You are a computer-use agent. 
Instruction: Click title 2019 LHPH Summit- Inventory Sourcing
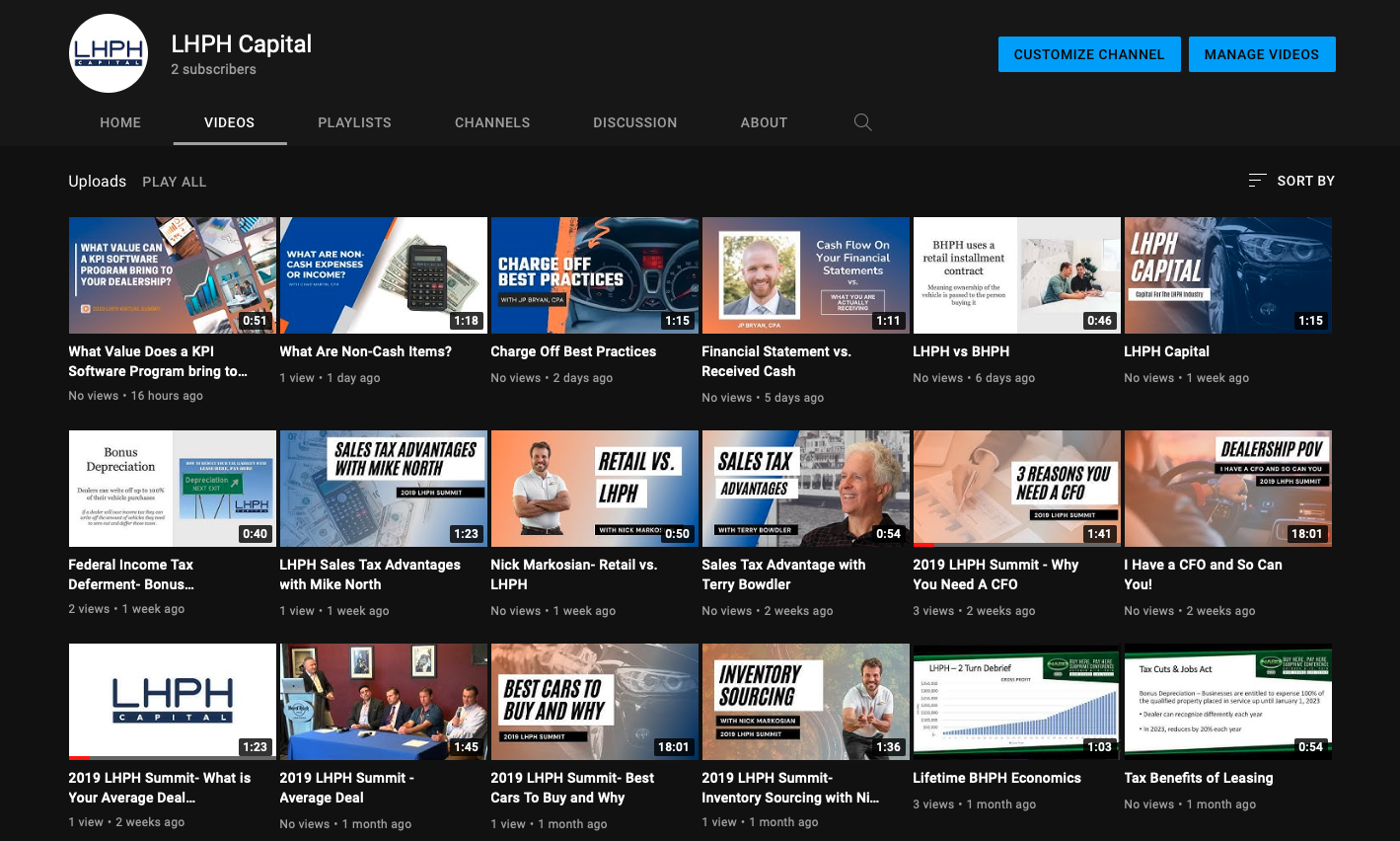click(x=790, y=788)
